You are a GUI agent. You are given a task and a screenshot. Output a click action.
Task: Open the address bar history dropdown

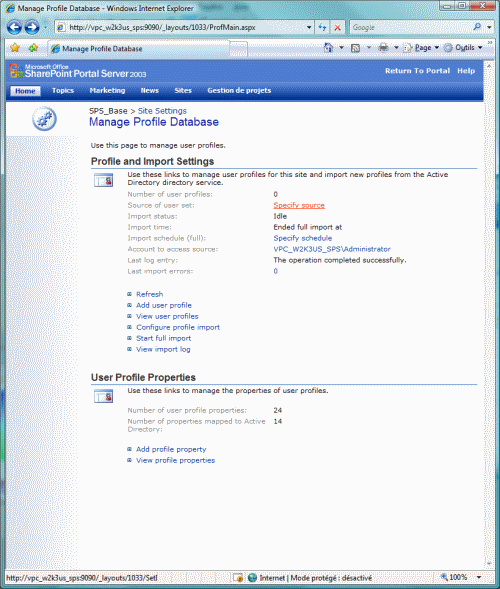[x=309, y=27]
